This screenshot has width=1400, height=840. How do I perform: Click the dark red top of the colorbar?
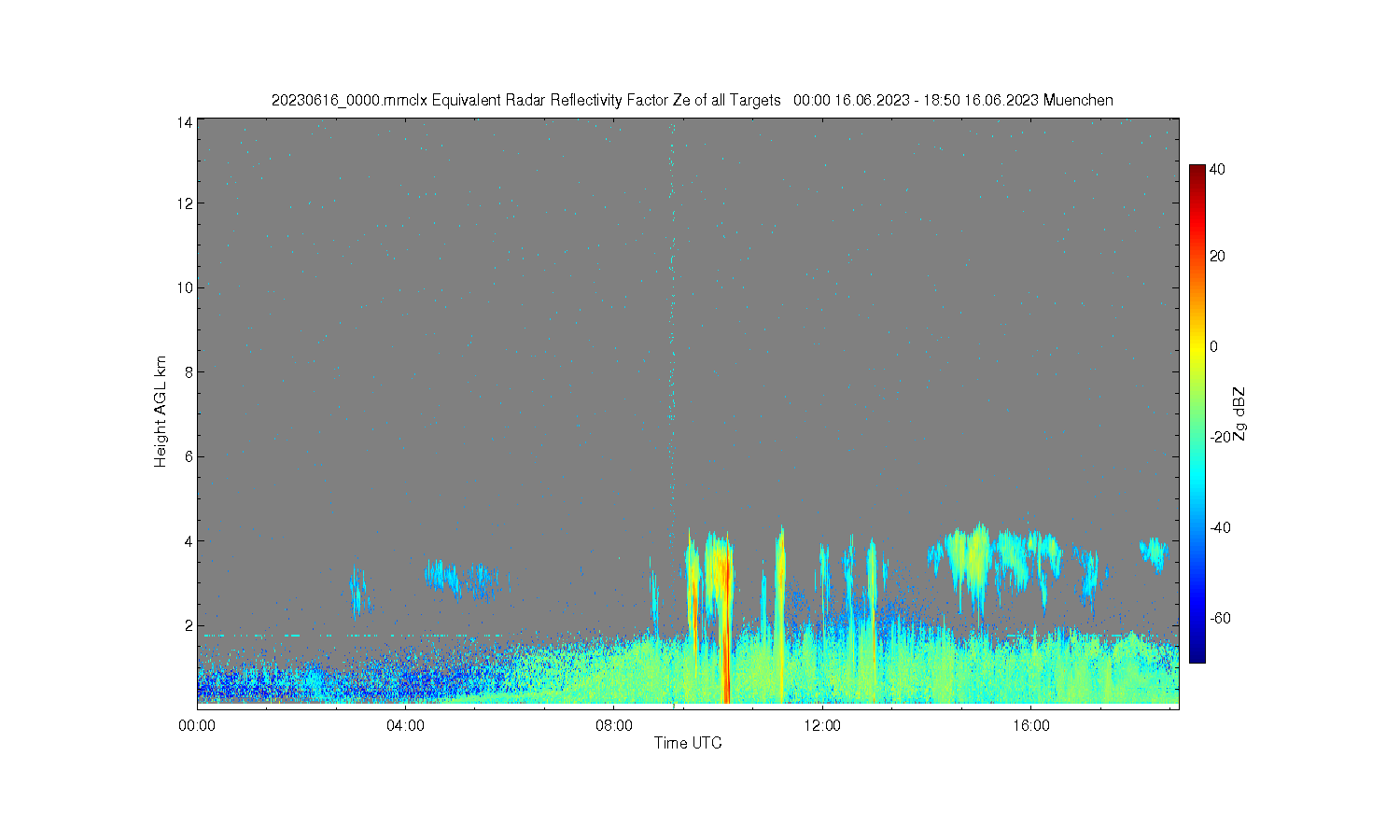click(1197, 174)
